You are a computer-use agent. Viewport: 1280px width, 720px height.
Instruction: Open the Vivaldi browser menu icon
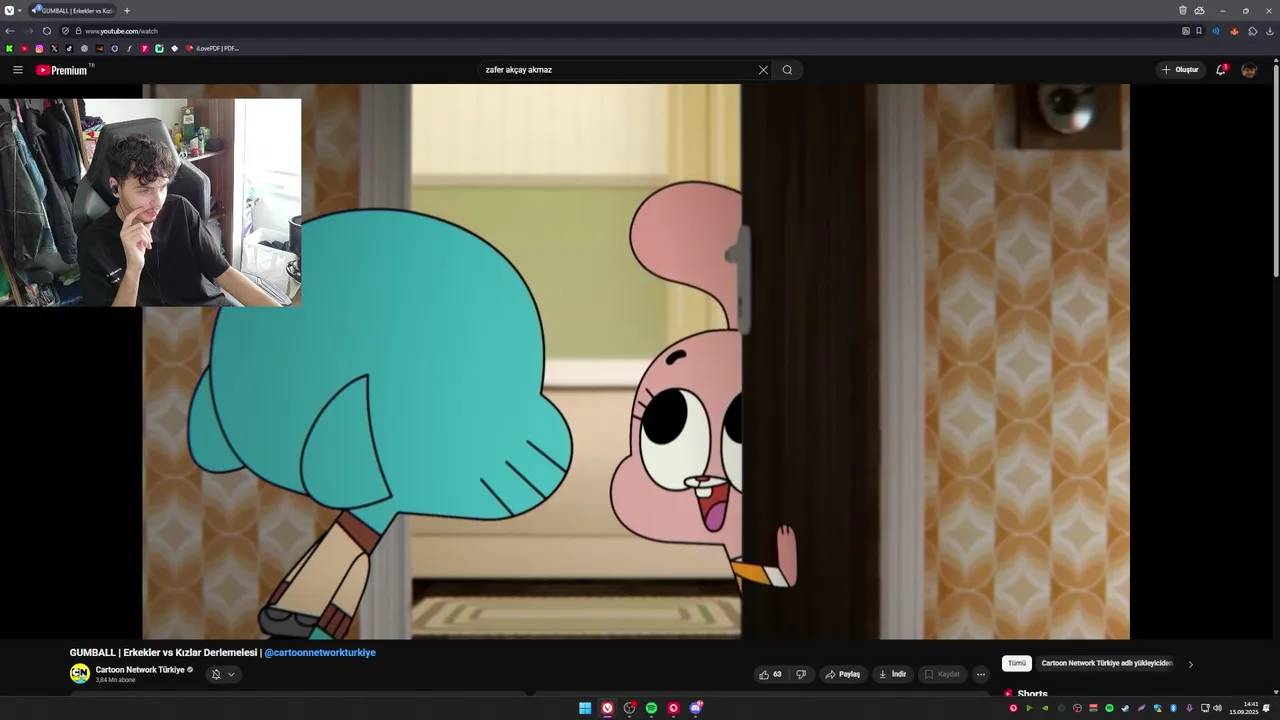coord(9,10)
